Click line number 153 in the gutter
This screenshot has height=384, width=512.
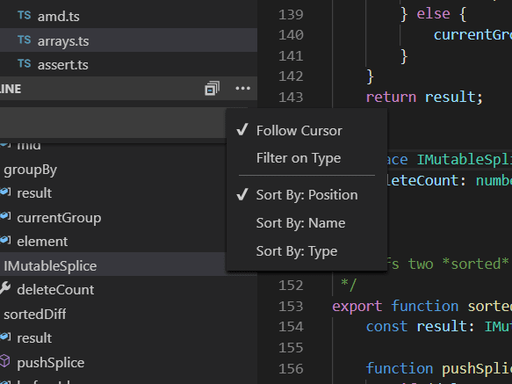click(x=291, y=306)
